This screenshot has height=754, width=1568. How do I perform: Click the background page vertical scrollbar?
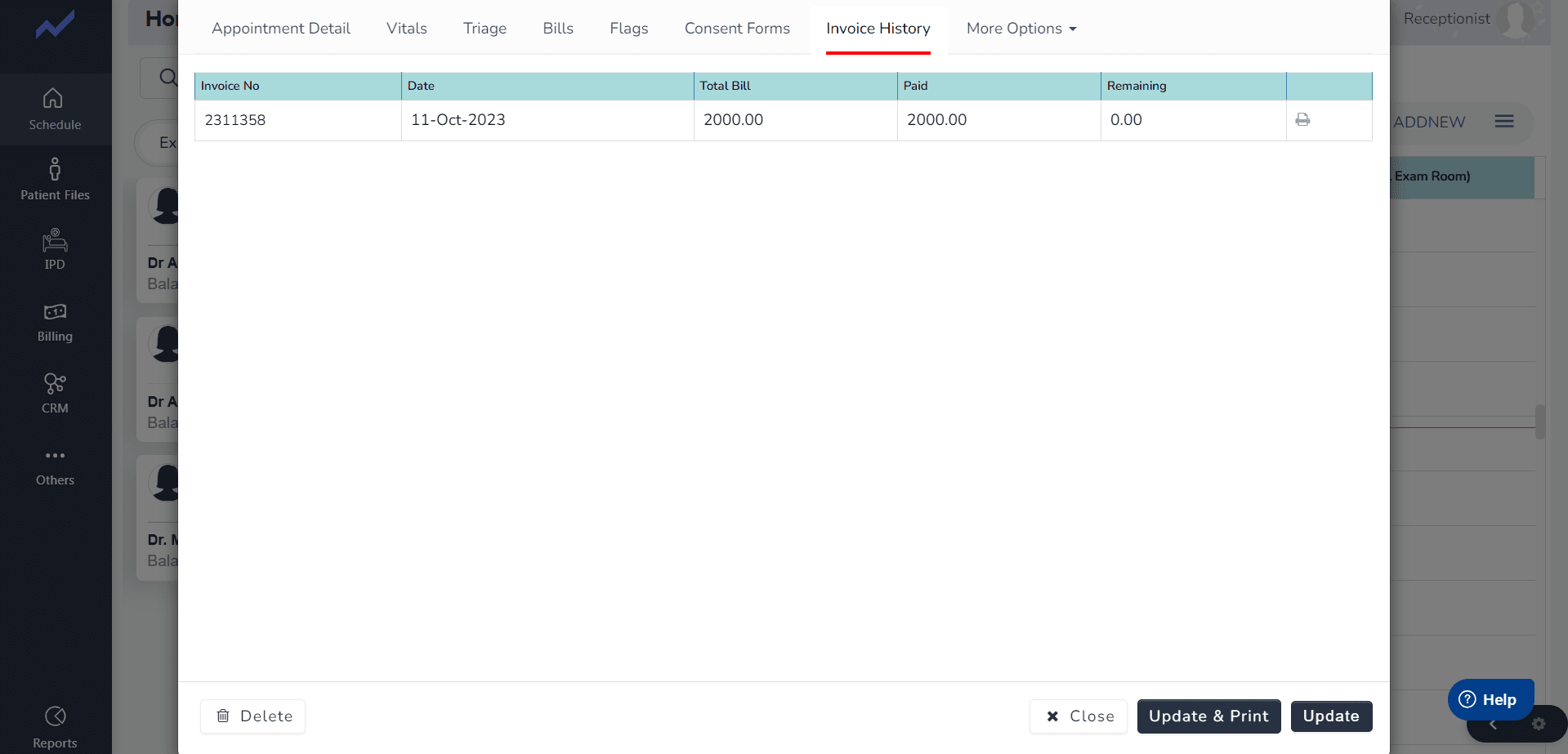pyautogui.click(x=1540, y=422)
